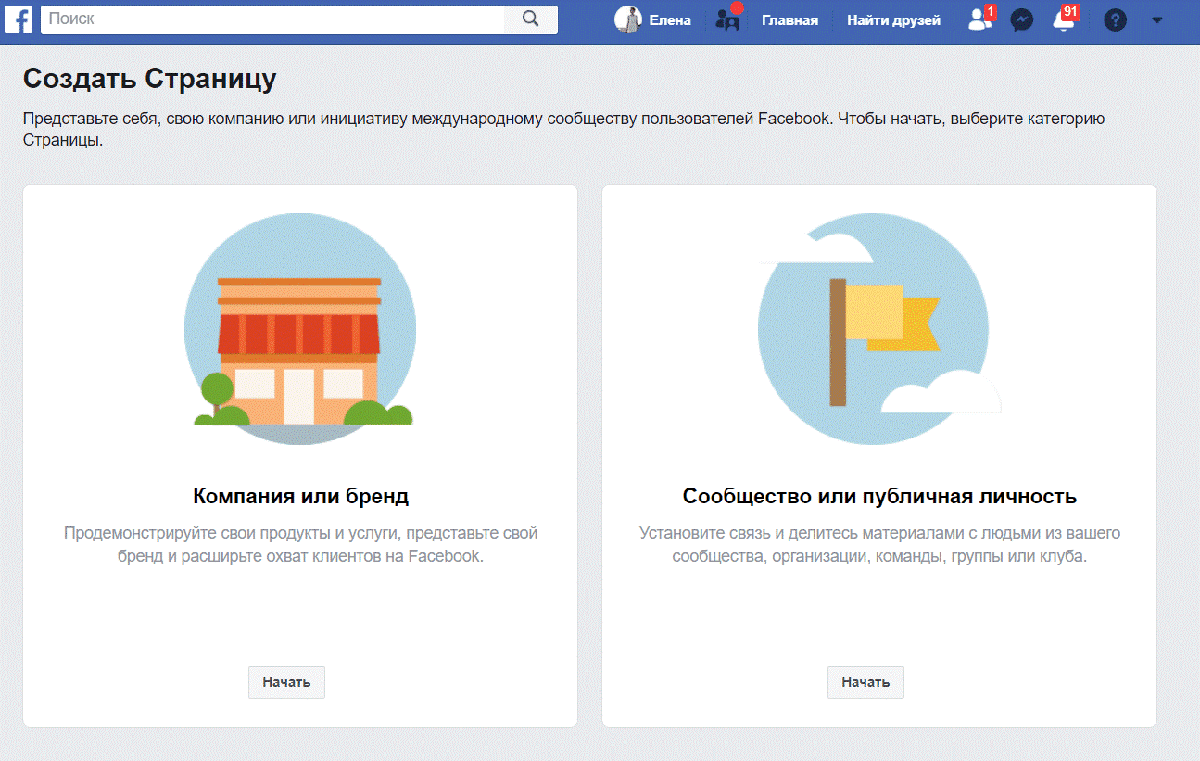Screen dimensions: 1200x761
Task: Click the Сообщество или публичная личность heading
Action: pyautogui.click(x=880, y=496)
